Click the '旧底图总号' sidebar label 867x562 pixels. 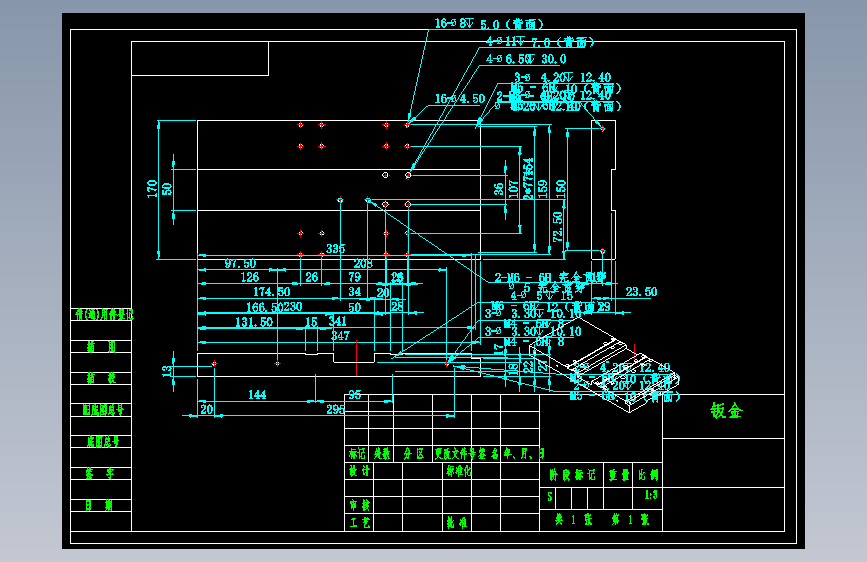point(103,410)
